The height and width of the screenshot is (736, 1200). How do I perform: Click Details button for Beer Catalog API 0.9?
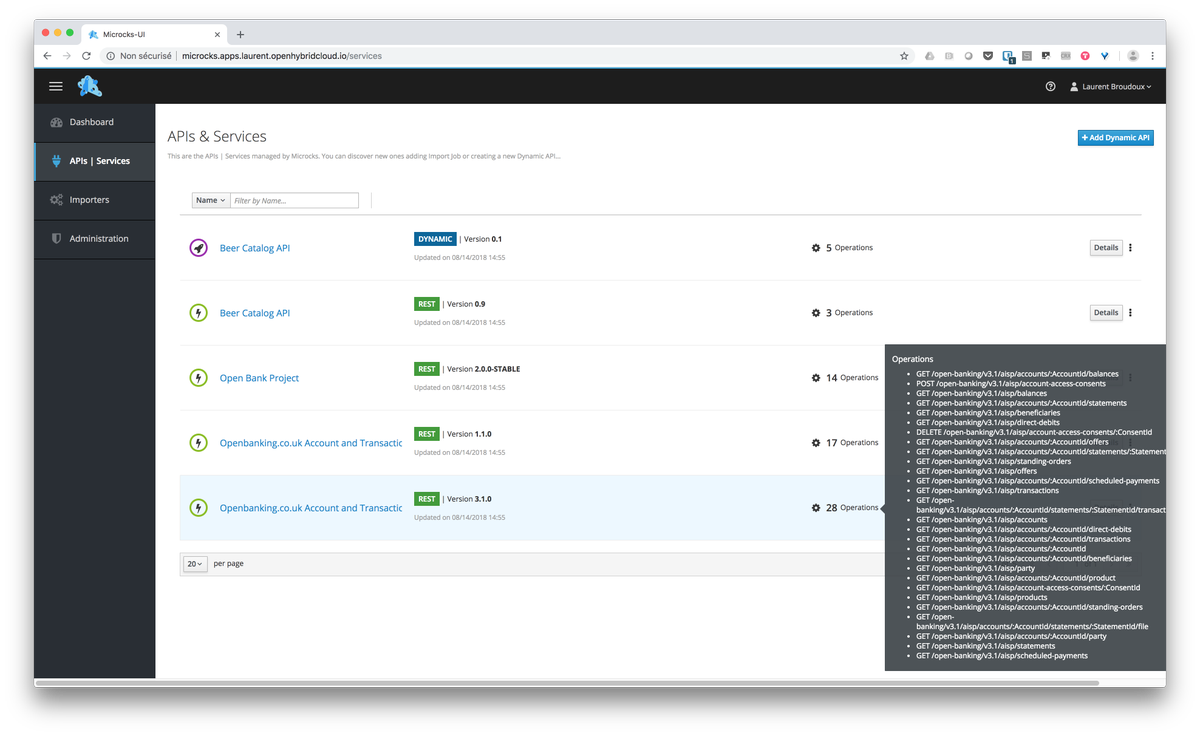tap(1106, 313)
